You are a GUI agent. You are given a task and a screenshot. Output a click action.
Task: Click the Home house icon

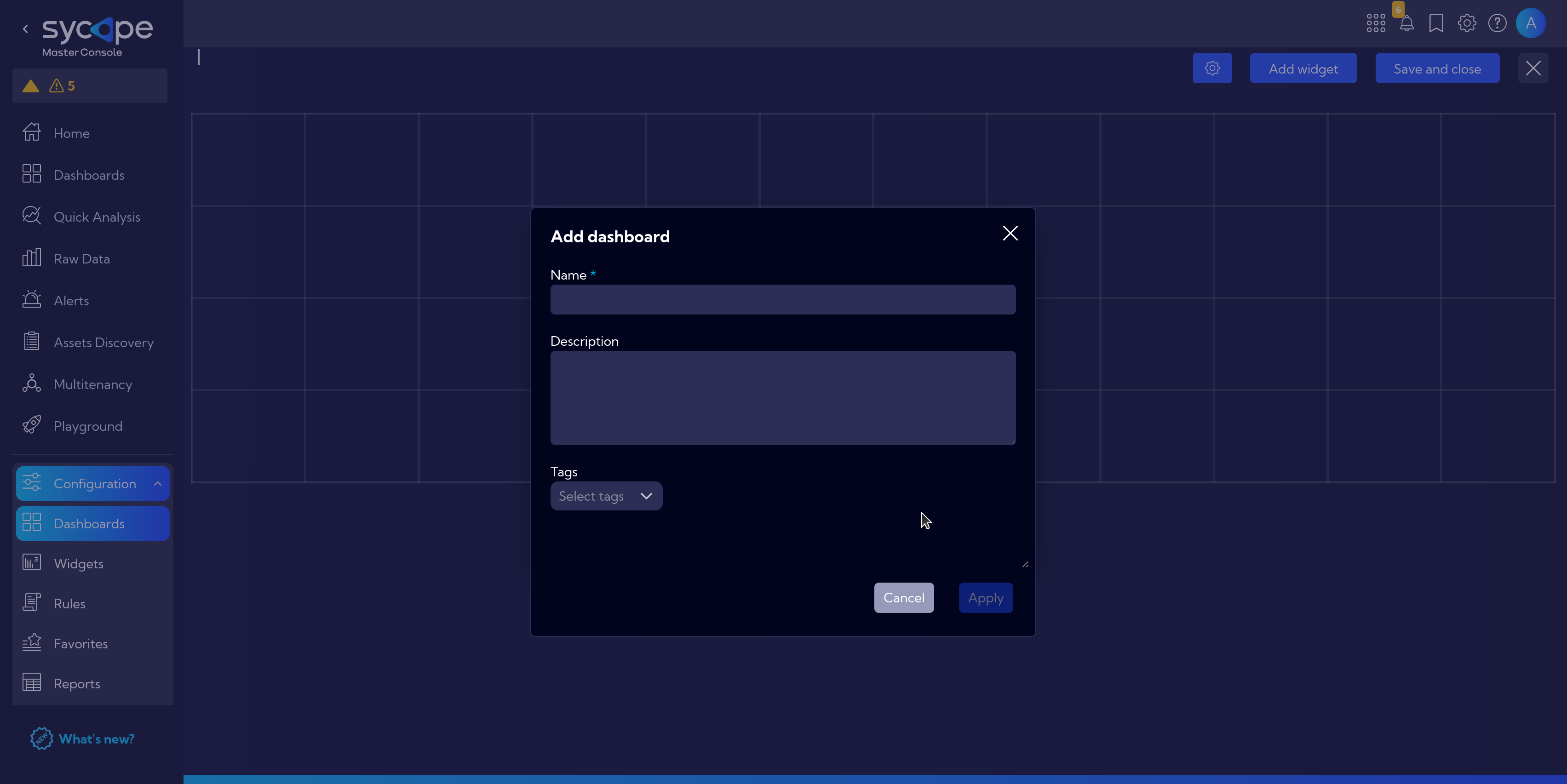[x=32, y=132]
